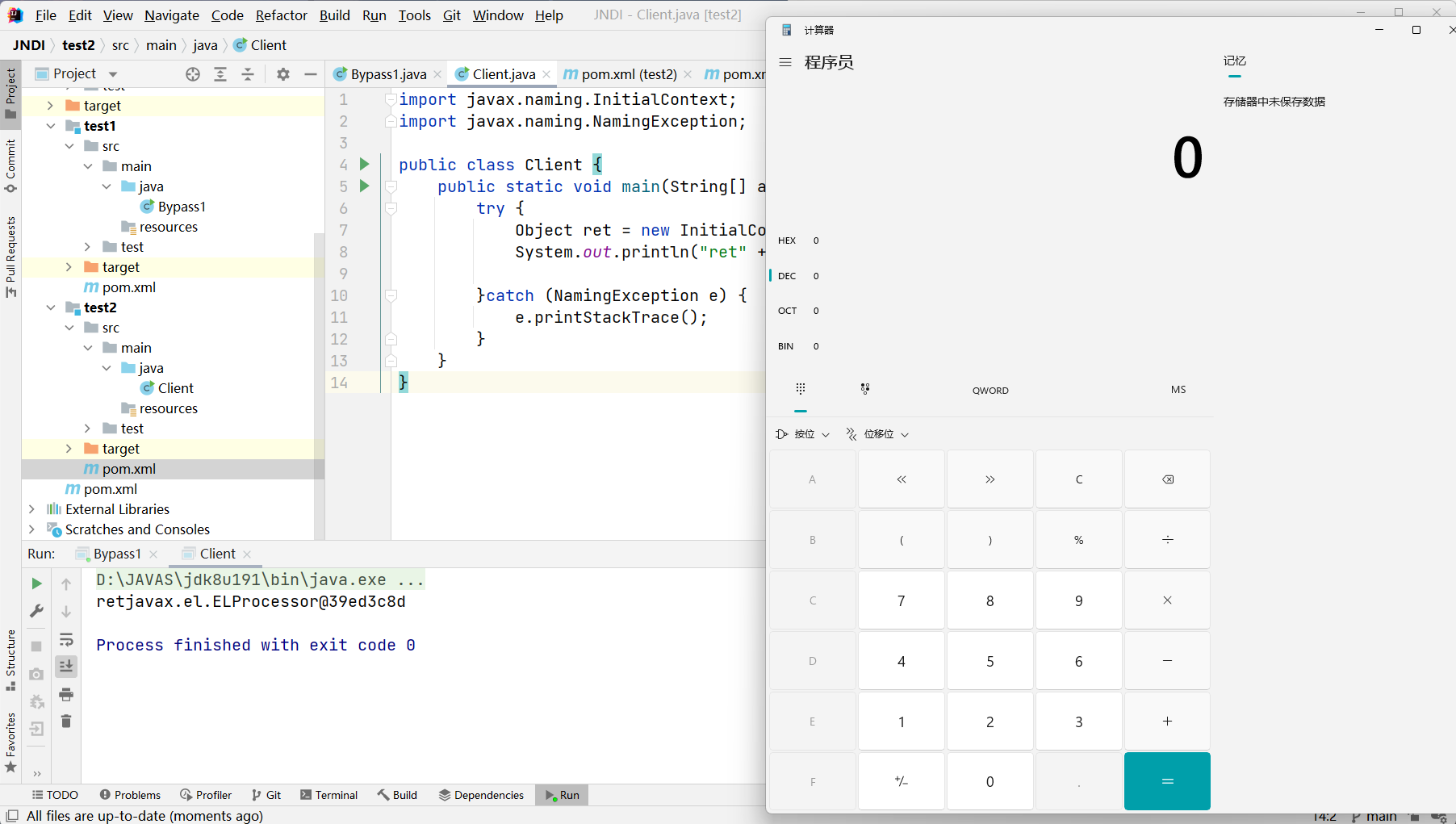This screenshot has height=824, width=1456.
Task: Collapse the test1 module node
Action: point(51,126)
